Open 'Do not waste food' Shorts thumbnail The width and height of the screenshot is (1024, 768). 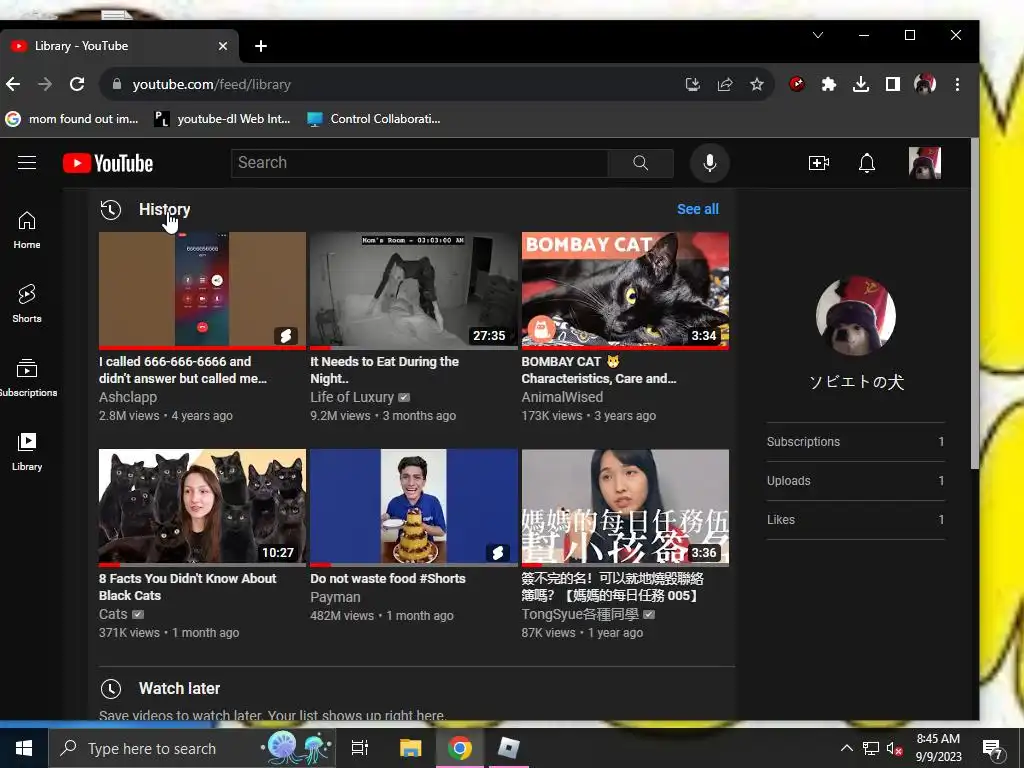click(x=414, y=507)
